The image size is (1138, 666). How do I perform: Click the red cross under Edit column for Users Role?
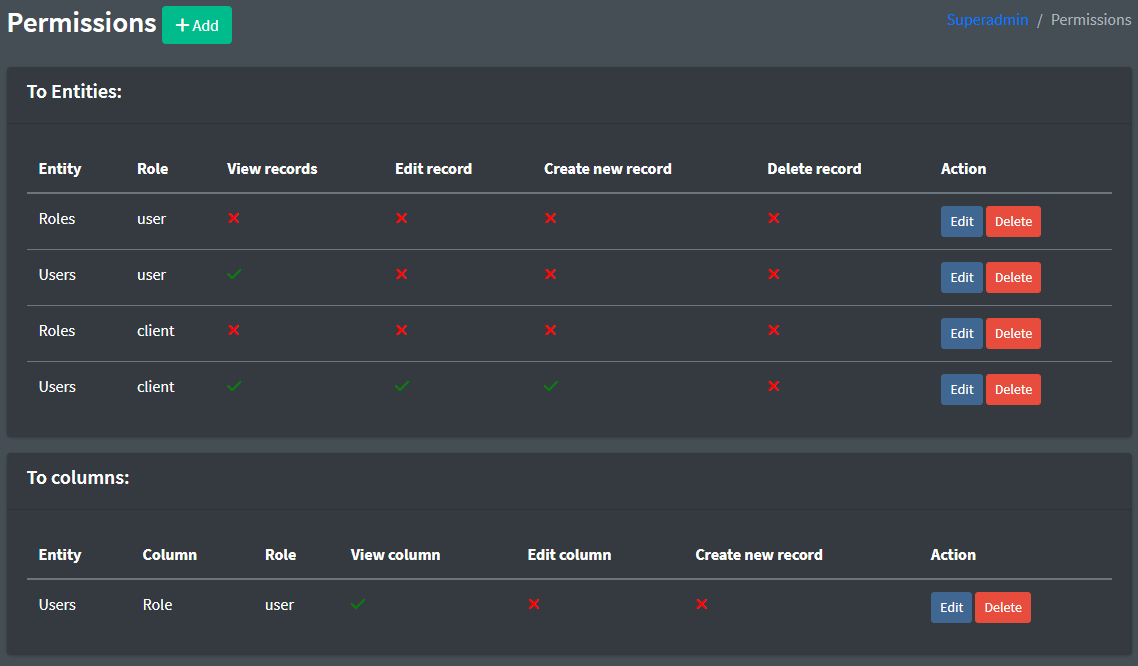click(x=533, y=604)
